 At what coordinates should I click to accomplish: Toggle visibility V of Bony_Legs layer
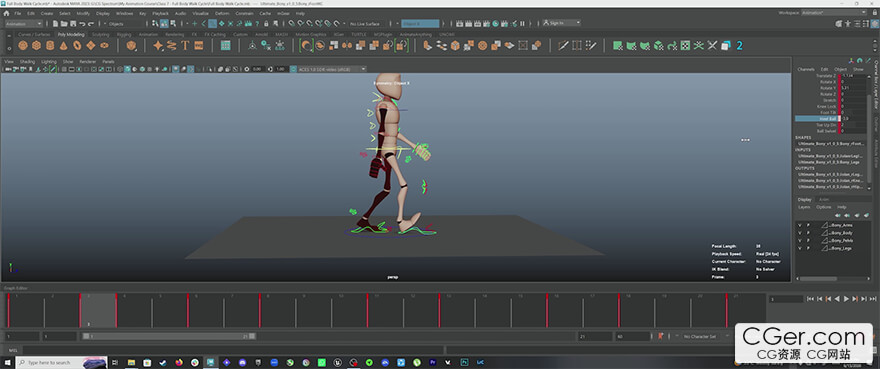coord(800,248)
